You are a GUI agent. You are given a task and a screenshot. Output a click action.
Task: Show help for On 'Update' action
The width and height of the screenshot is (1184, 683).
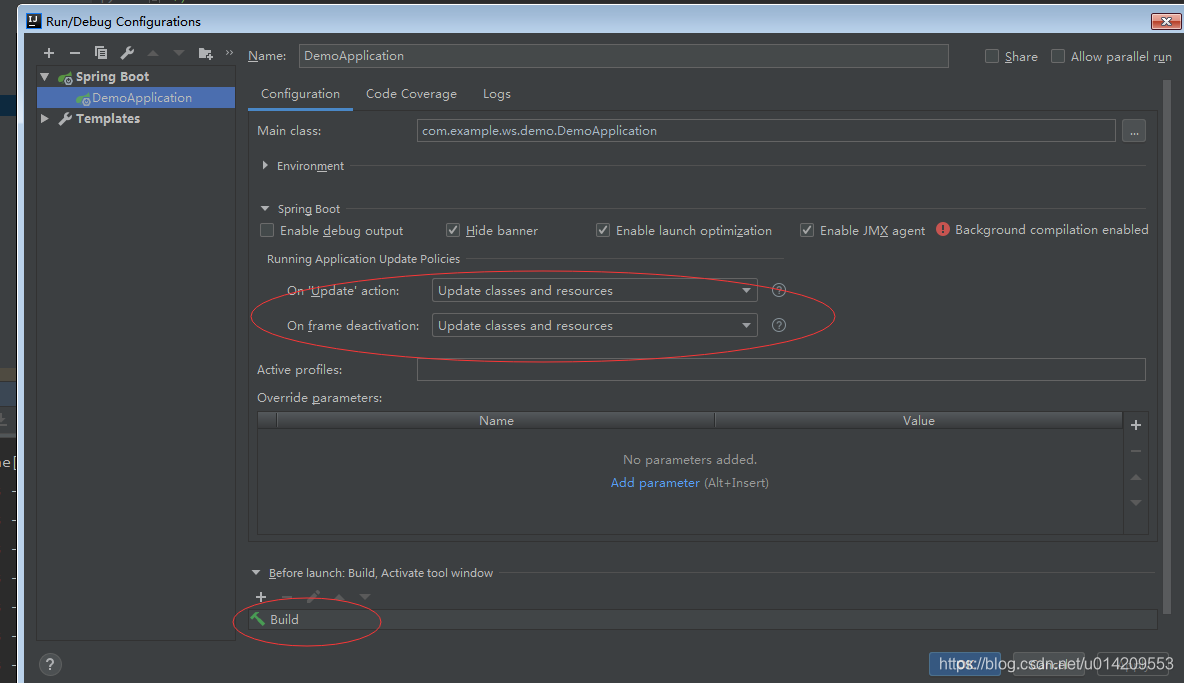(x=779, y=291)
